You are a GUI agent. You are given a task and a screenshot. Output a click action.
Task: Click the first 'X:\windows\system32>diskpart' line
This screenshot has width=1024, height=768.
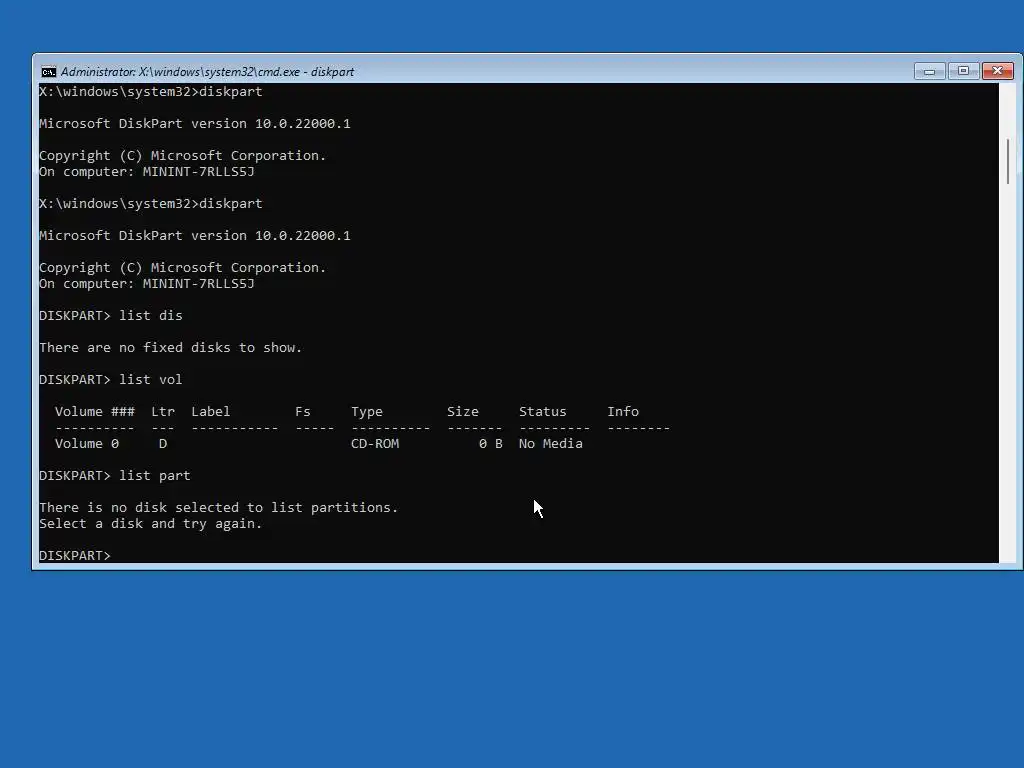click(151, 91)
